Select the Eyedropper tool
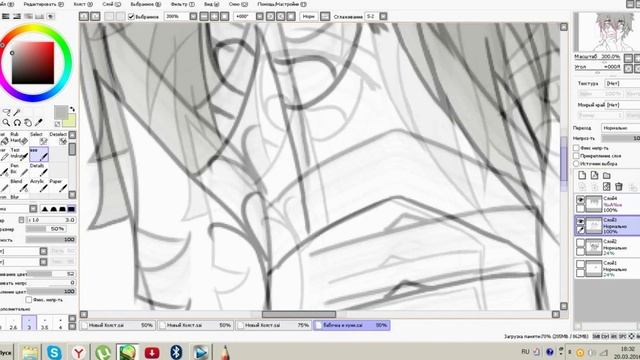This screenshot has height=360, width=640. 39,122
